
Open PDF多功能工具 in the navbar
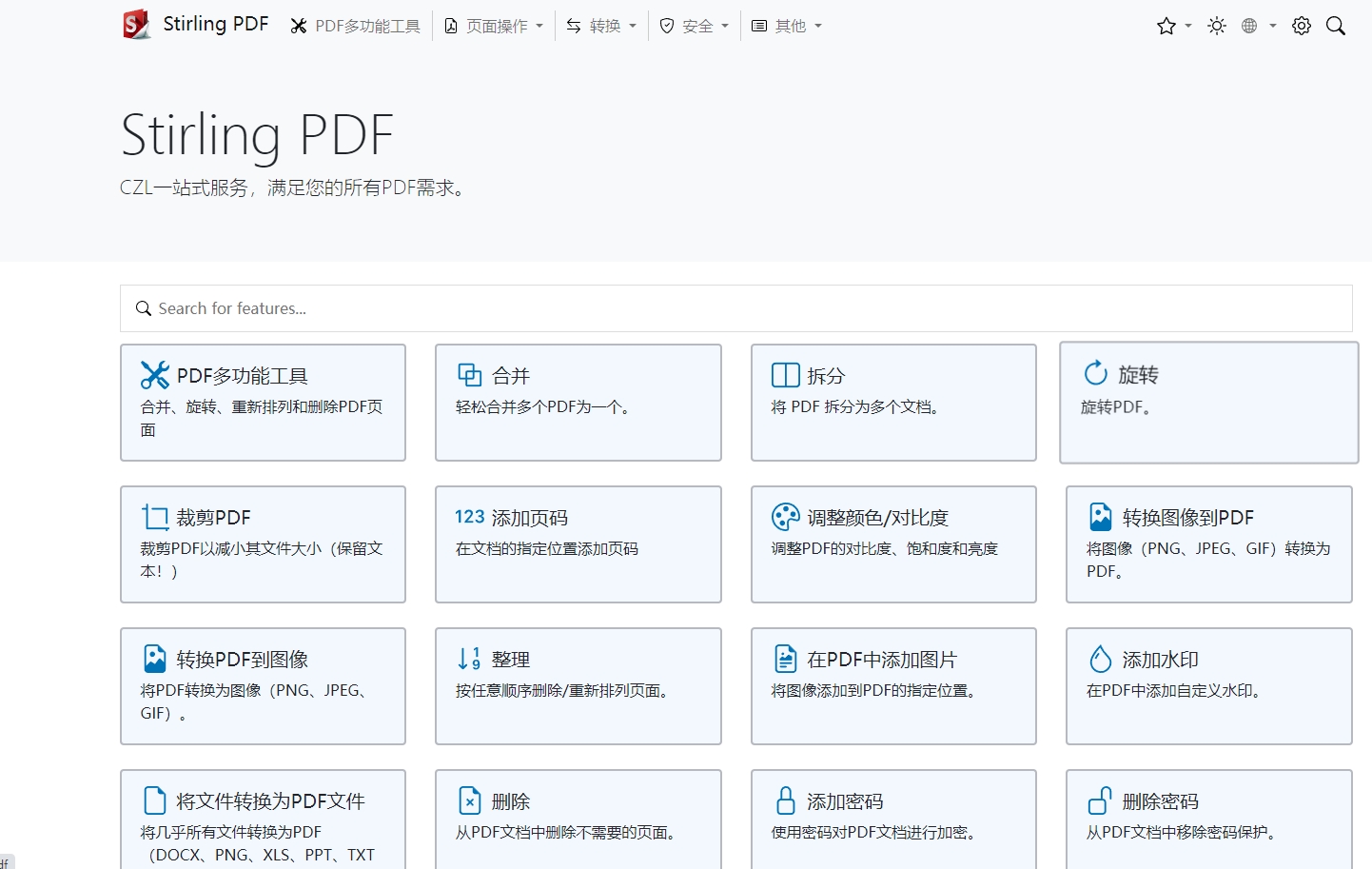356,26
